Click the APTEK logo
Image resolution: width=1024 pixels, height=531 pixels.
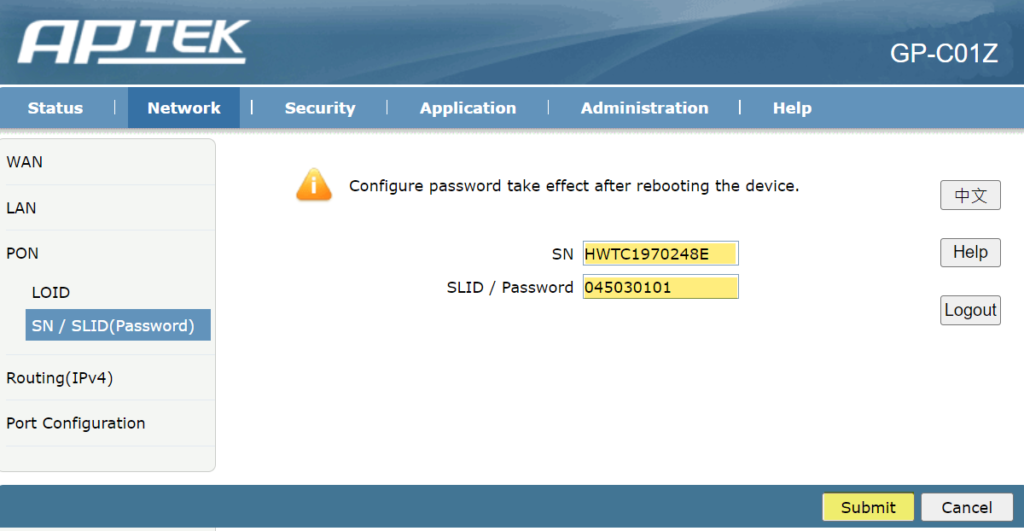(x=133, y=43)
